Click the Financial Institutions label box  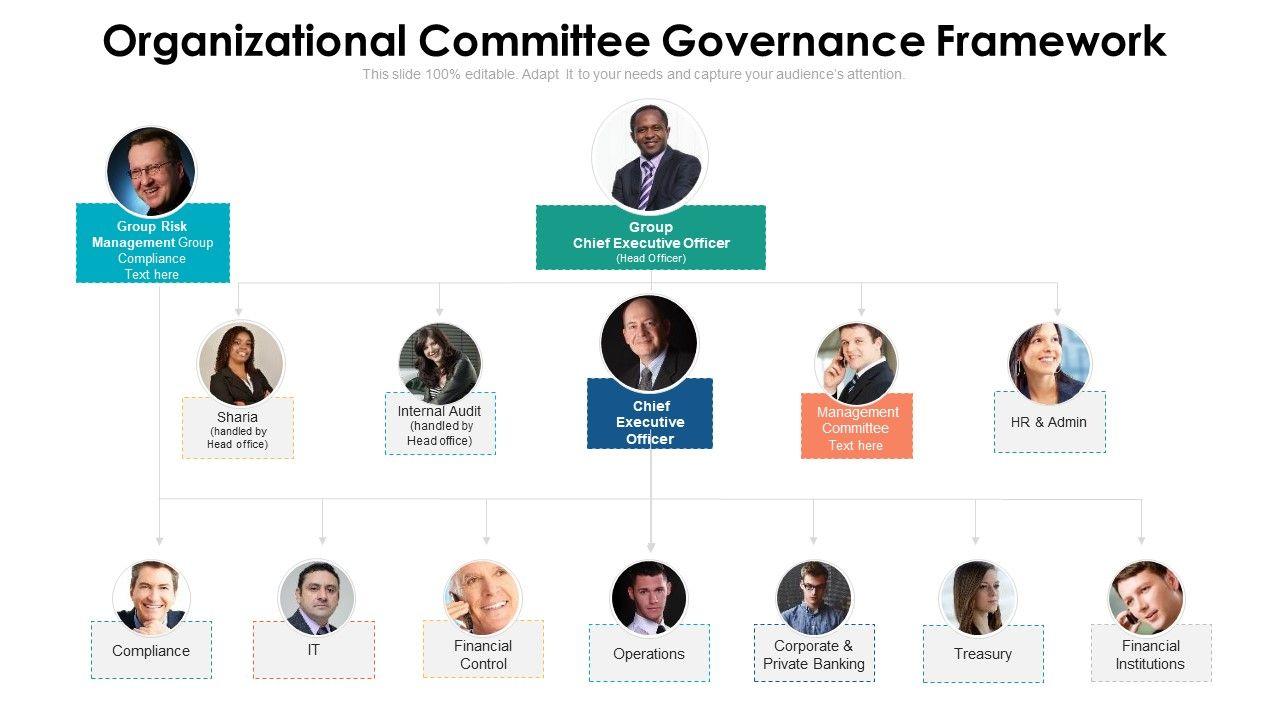click(1150, 654)
